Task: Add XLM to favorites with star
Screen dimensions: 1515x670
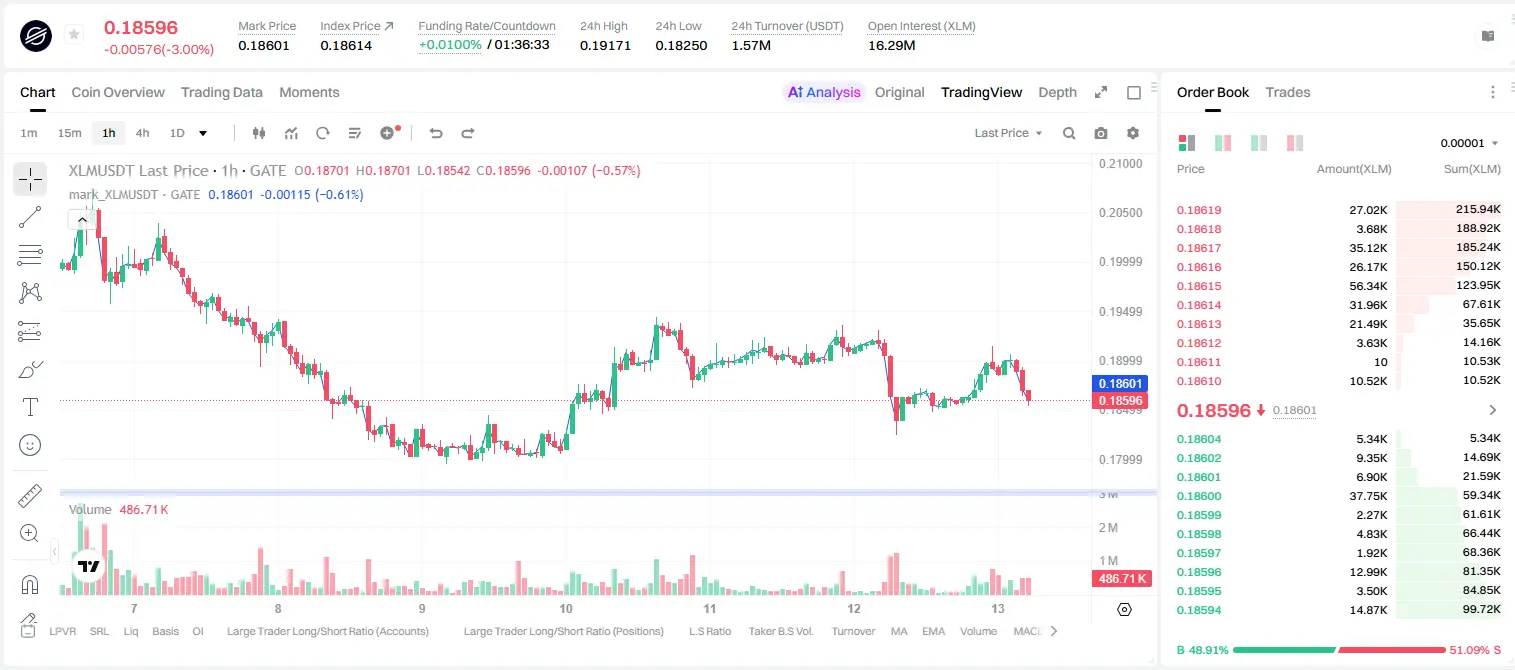Action: point(74,35)
